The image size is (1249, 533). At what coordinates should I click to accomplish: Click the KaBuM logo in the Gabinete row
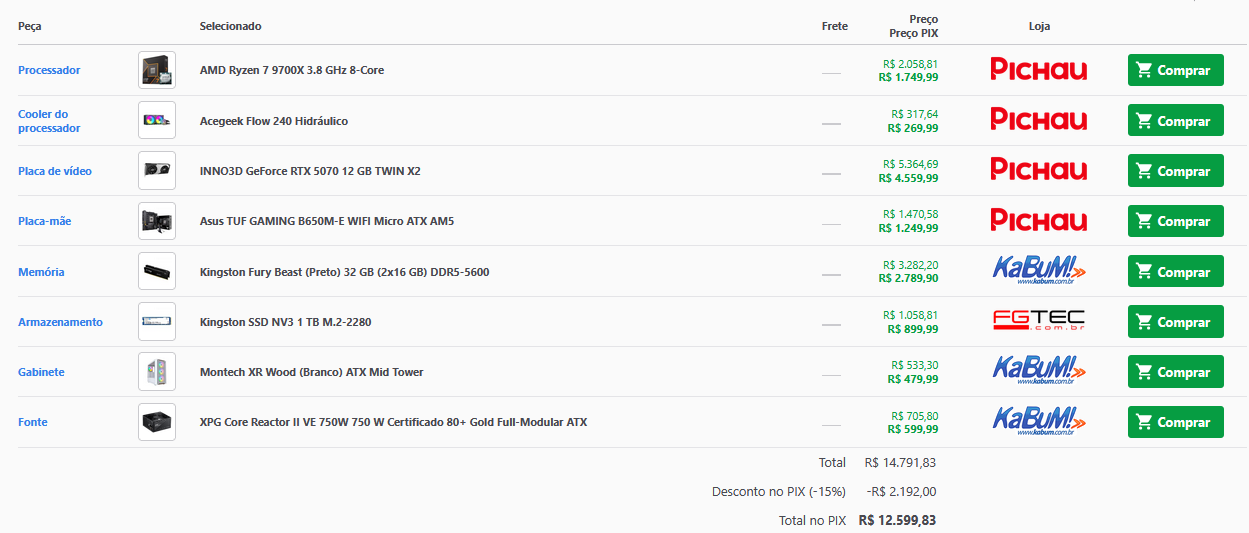coord(1038,371)
